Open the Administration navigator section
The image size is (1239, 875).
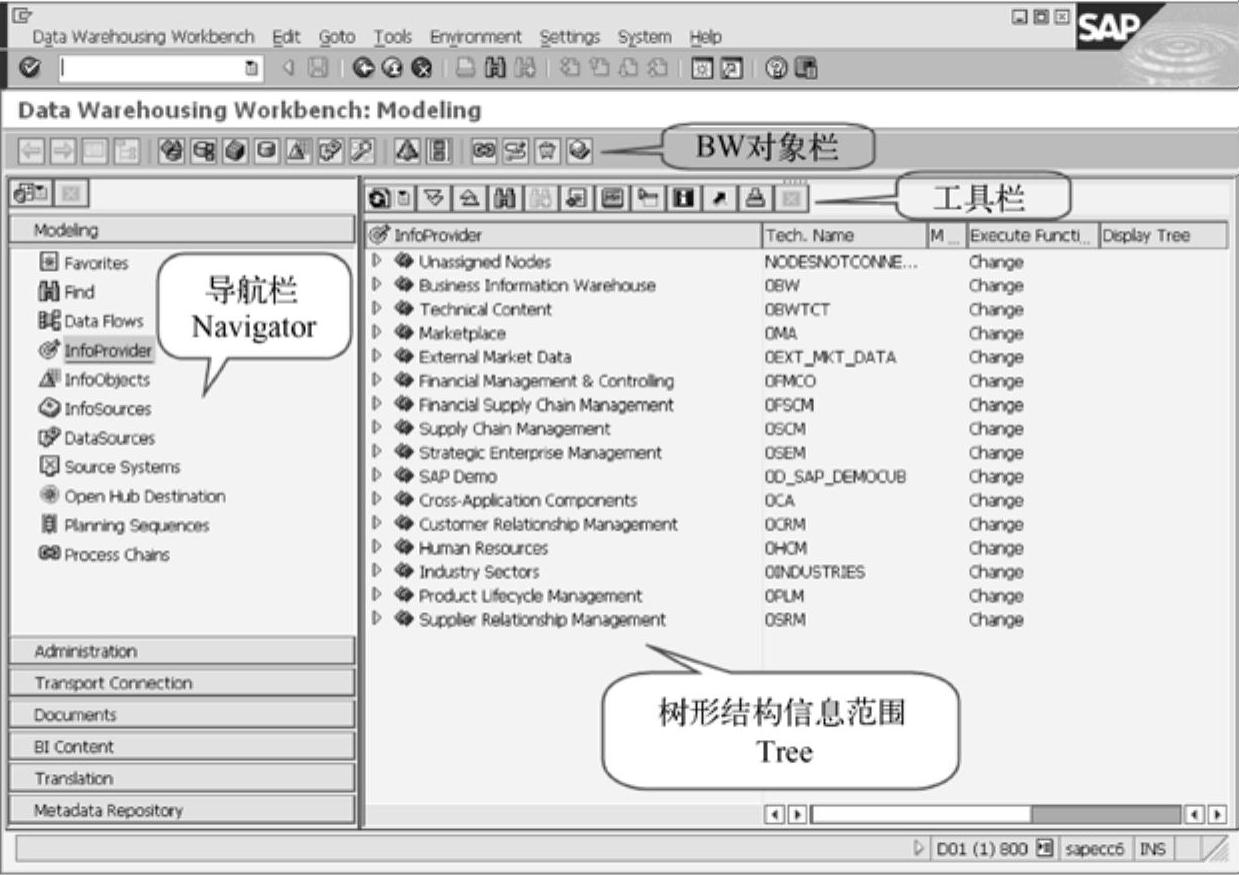click(182, 651)
